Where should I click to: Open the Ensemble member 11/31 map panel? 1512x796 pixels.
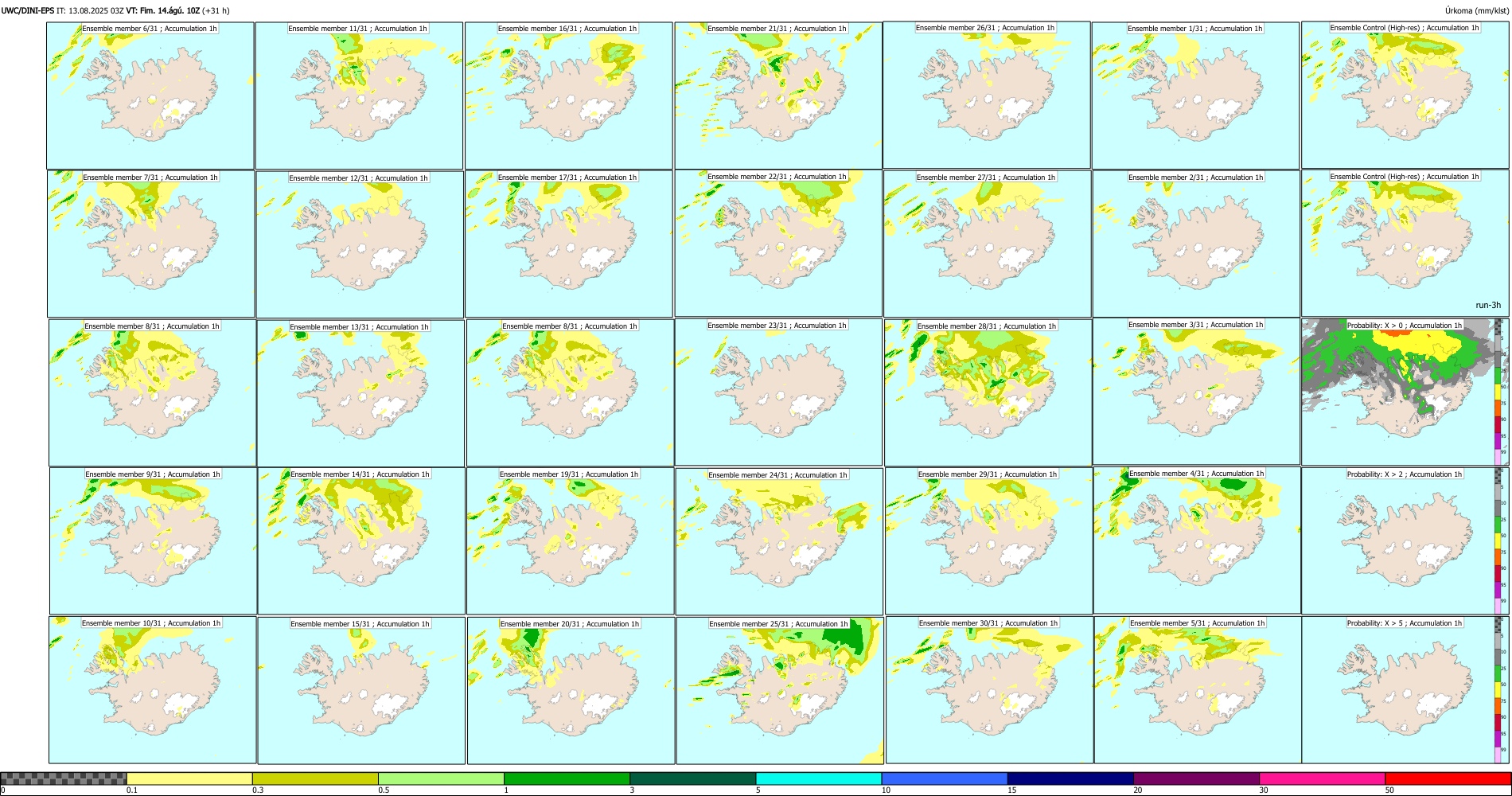359,96
